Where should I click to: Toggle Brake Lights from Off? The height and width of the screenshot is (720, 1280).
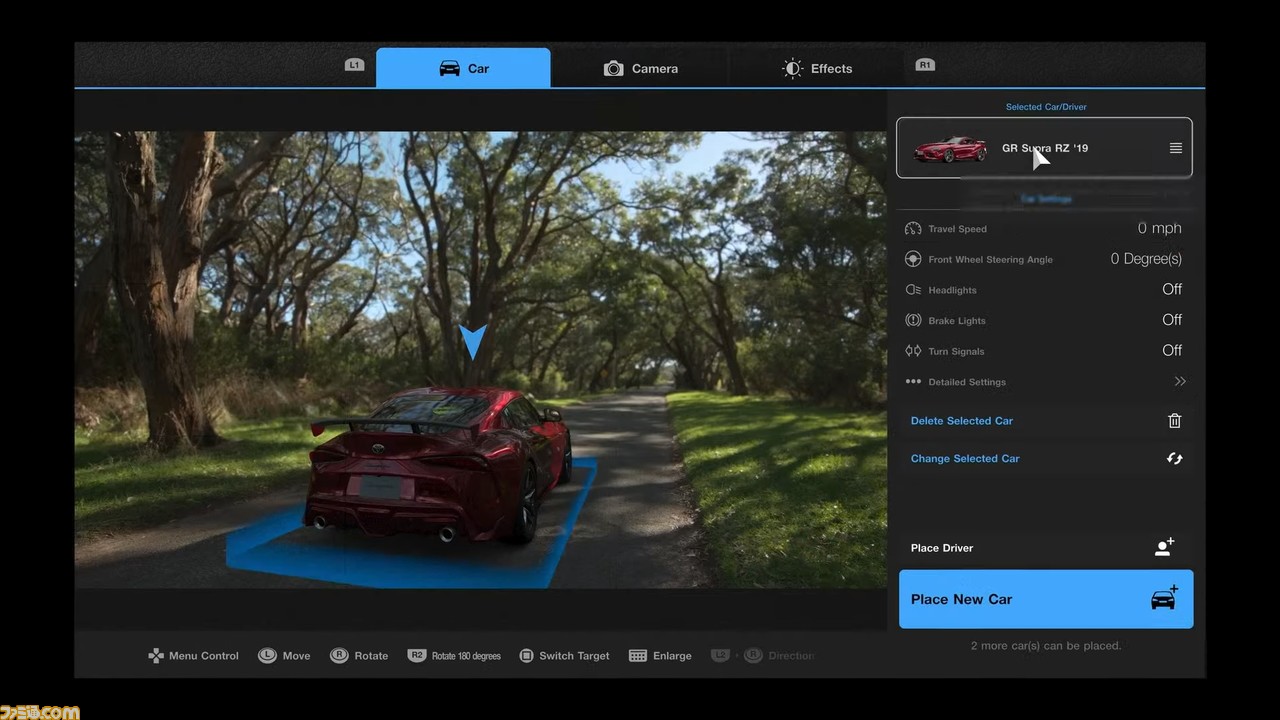click(x=1172, y=320)
